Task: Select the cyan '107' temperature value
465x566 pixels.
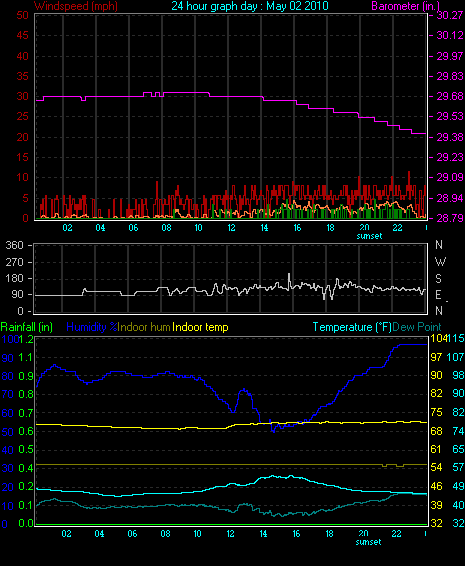Action: 456,357
